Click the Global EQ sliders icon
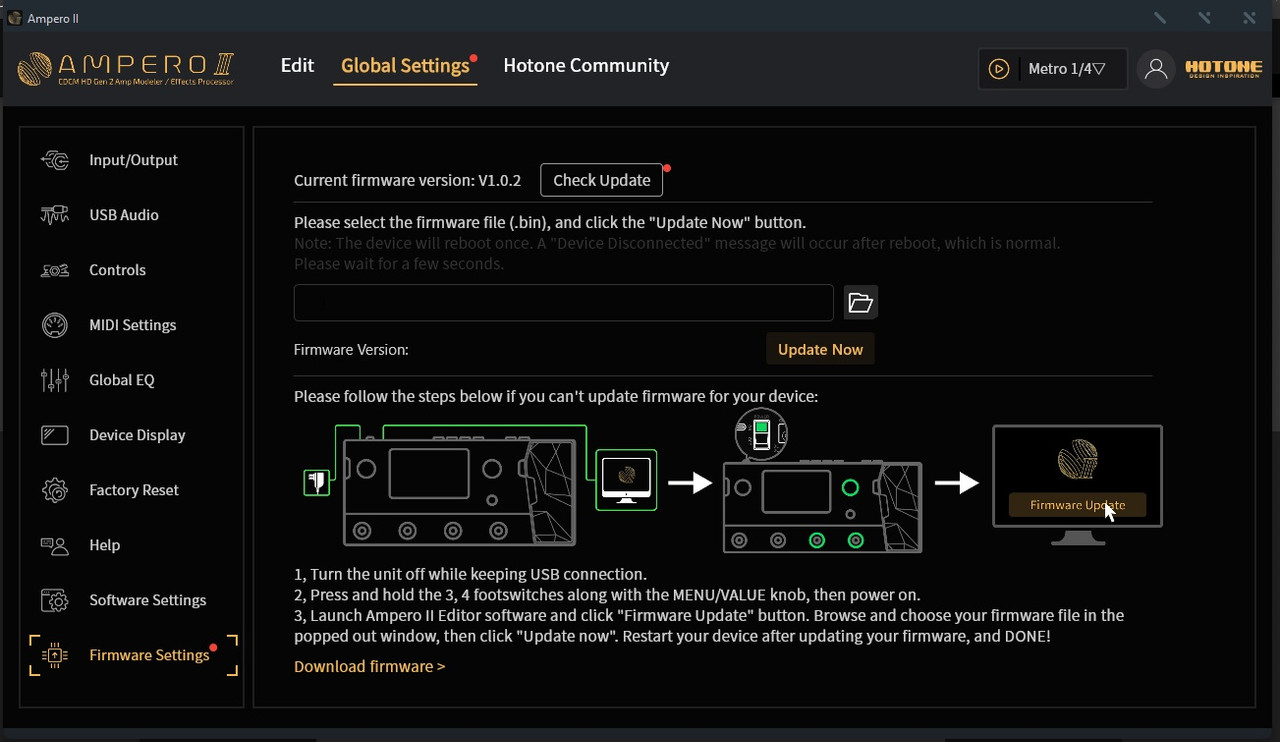Image resolution: width=1280 pixels, height=742 pixels. [54, 380]
